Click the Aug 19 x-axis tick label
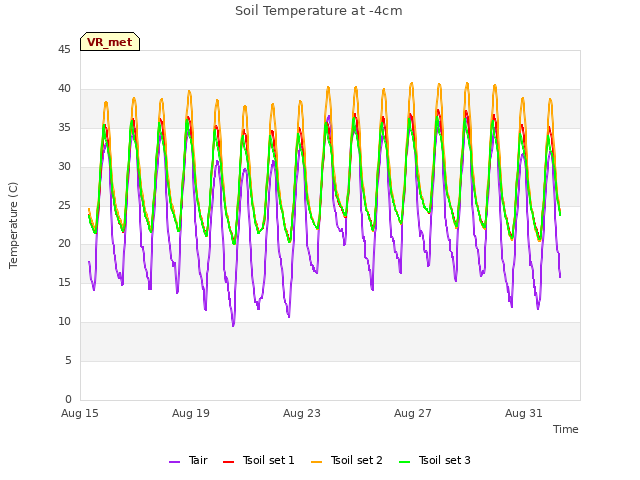The height and width of the screenshot is (480, 640). [191, 413]
